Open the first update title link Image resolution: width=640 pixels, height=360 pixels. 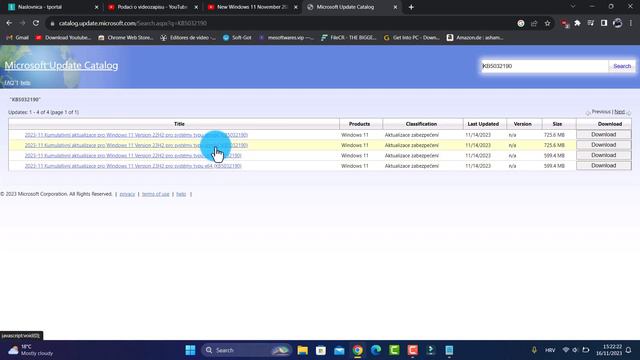[136, 135]
